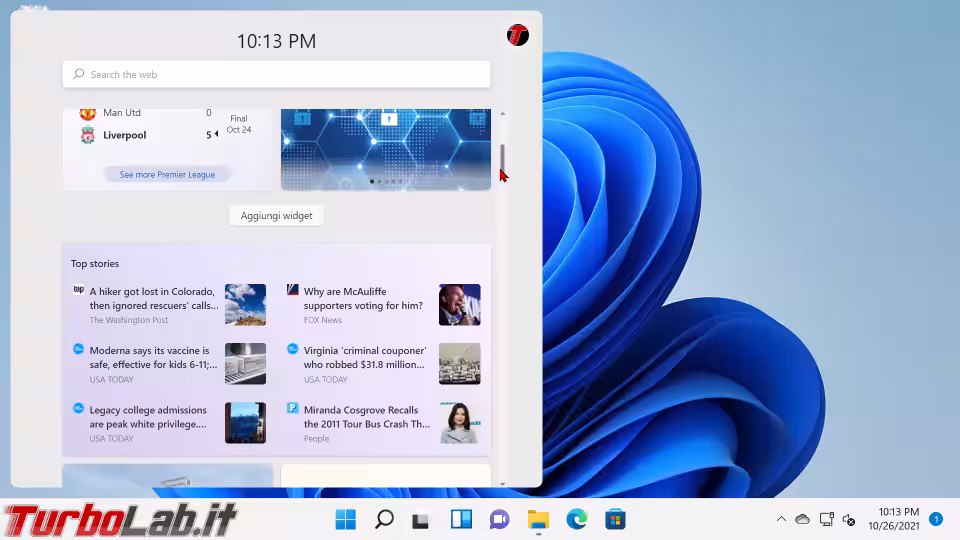Open the clock and date in taskbar
Viewport: 960px width, 540px height.
point(893,519)
